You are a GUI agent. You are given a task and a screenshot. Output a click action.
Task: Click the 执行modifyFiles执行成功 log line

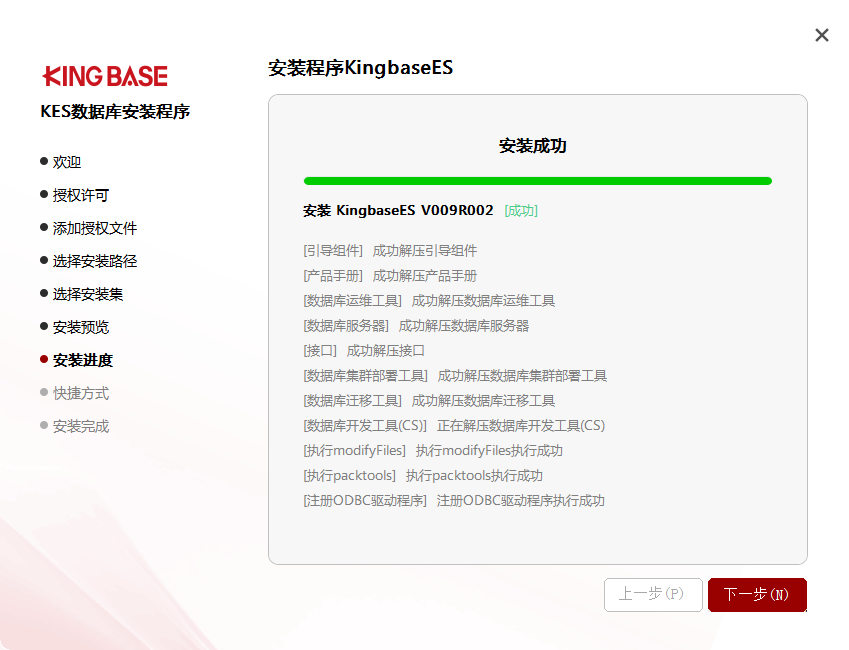tap(489, 450)
